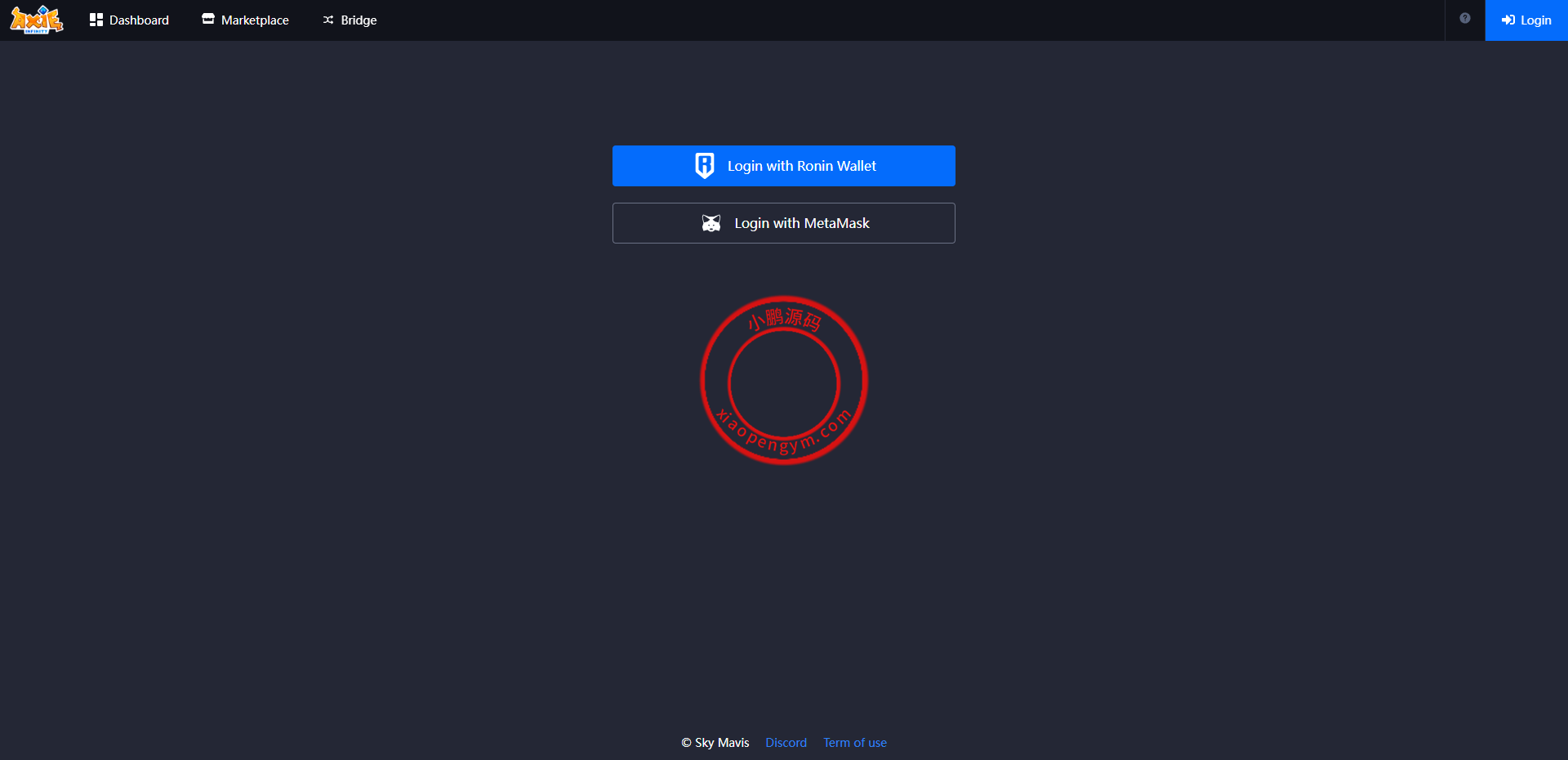Click the center of the red circular stamp

[x=784, y=381]
